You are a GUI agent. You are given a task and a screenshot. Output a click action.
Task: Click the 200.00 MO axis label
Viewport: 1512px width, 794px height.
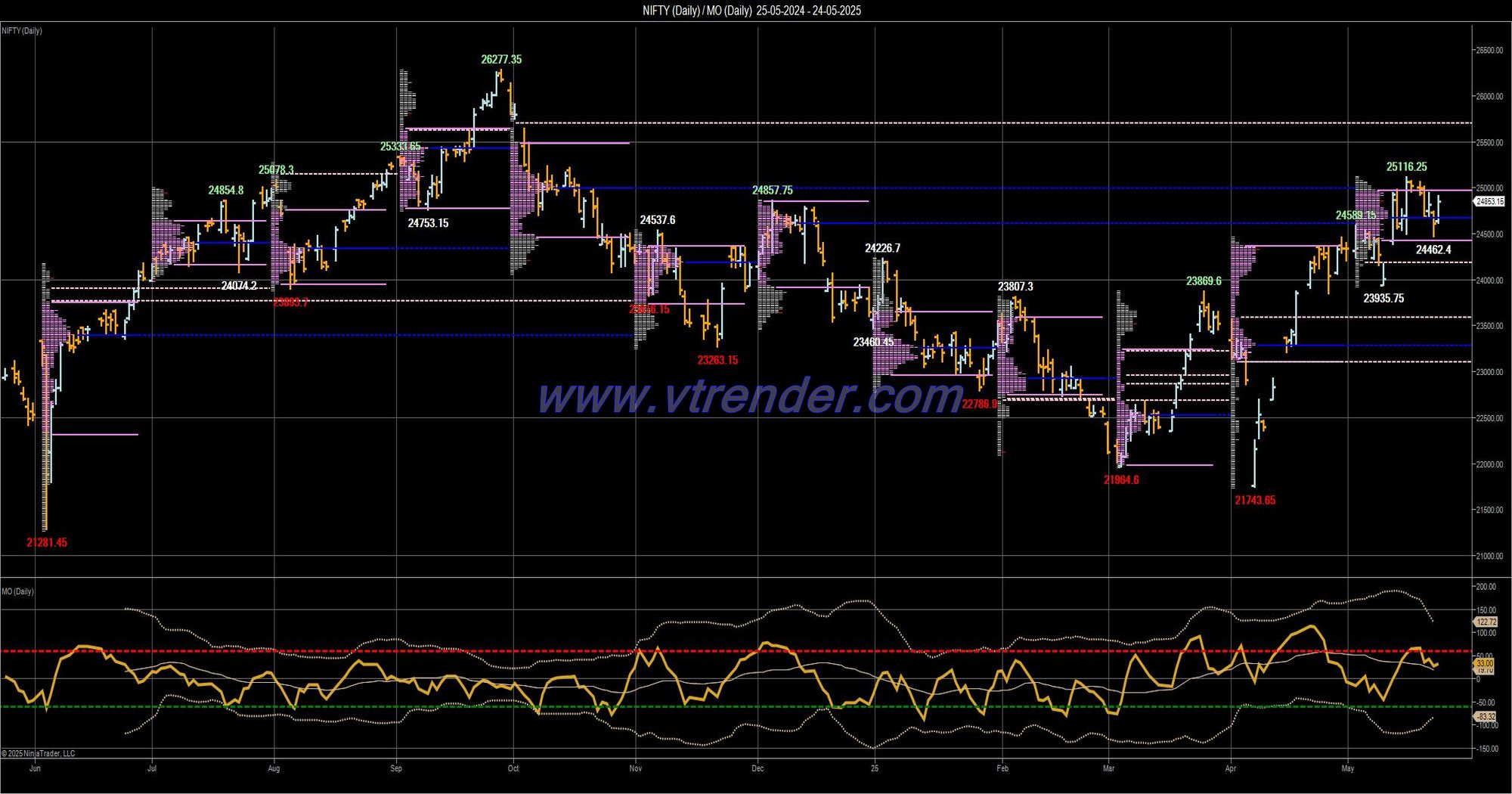coord(1486,587)
